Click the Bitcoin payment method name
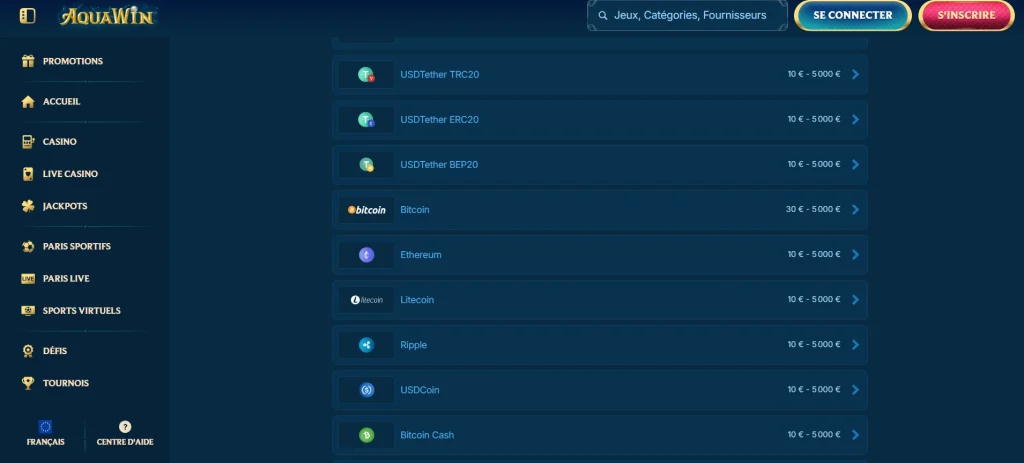Viewport: 1024px width, 463px height. tap(415, 210)
